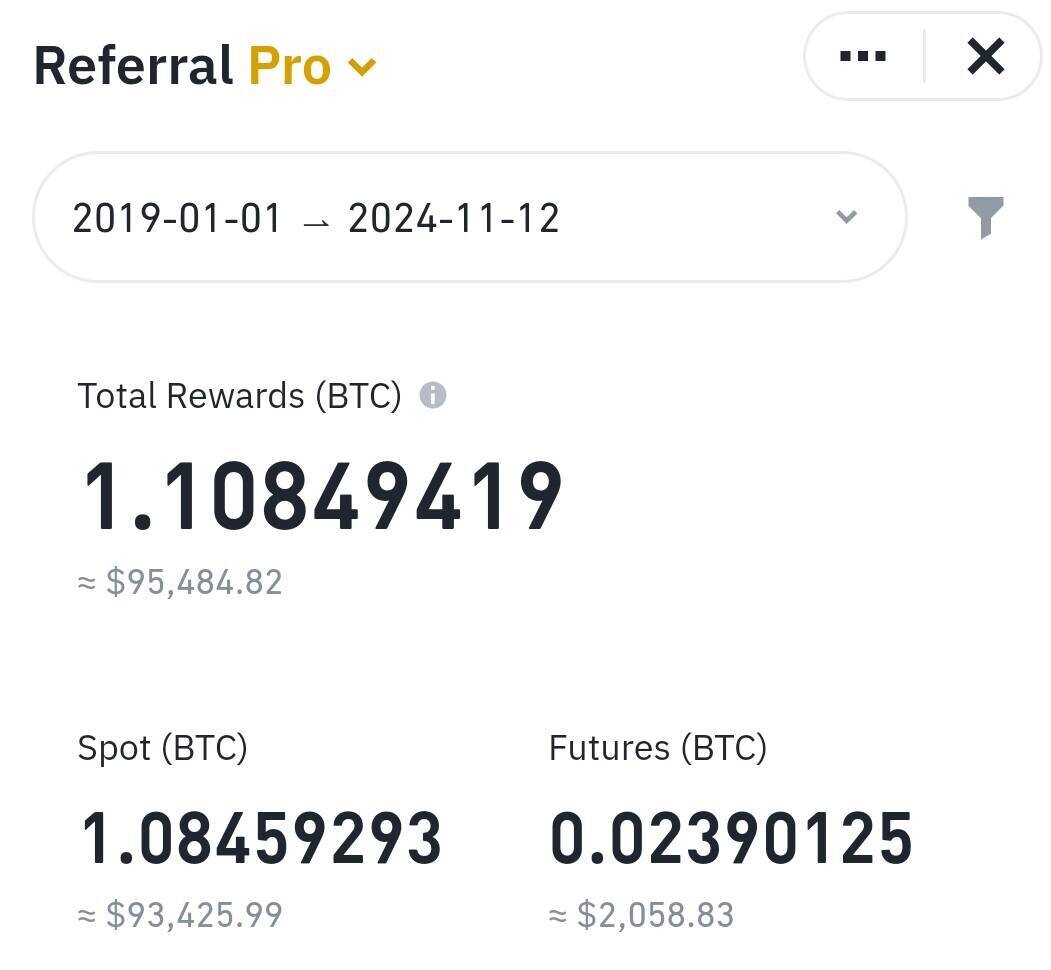Select the start date 2019-01-01

coord(177,218)
